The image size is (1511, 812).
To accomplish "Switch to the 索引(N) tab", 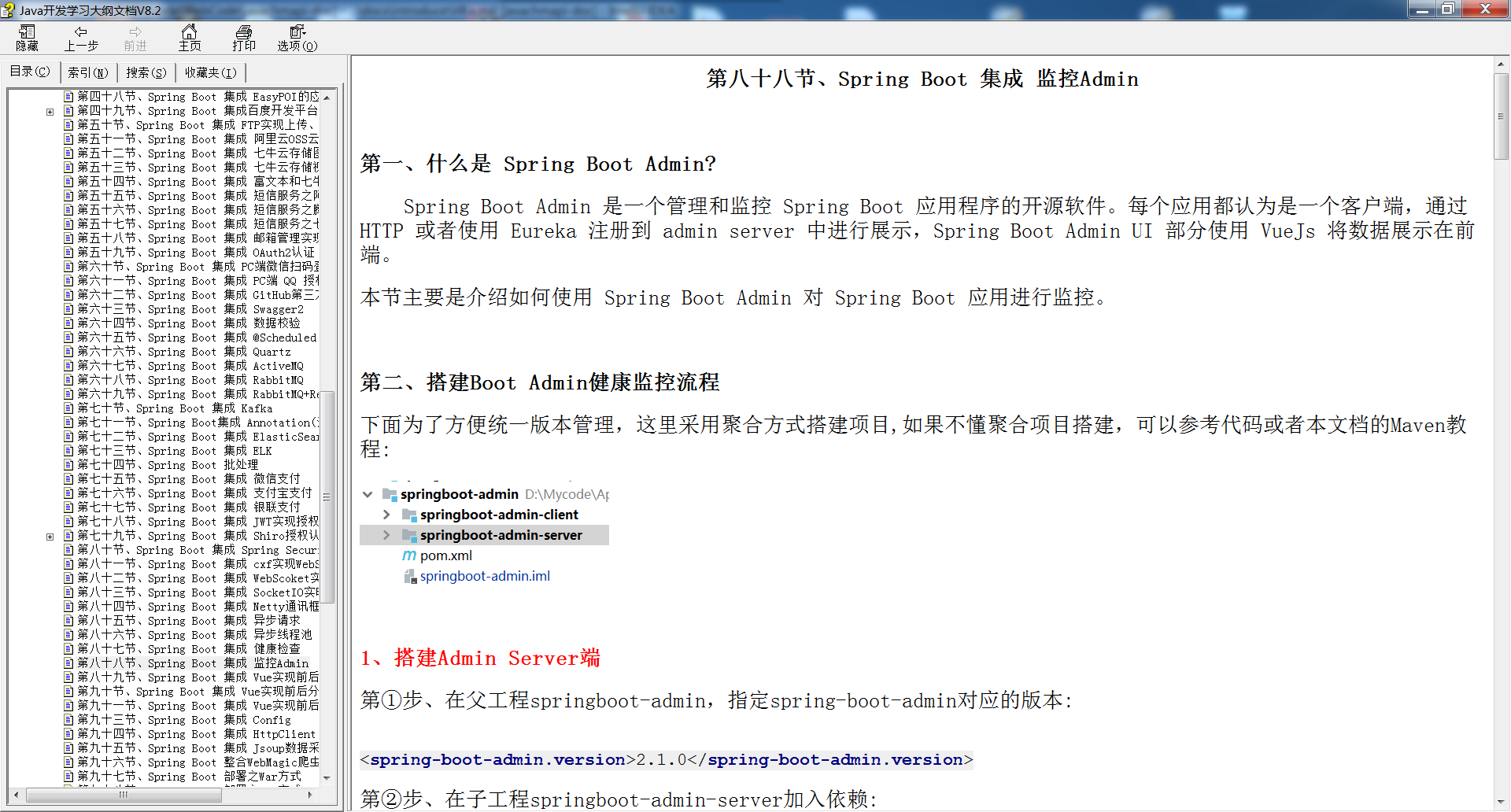I will 87,72.
